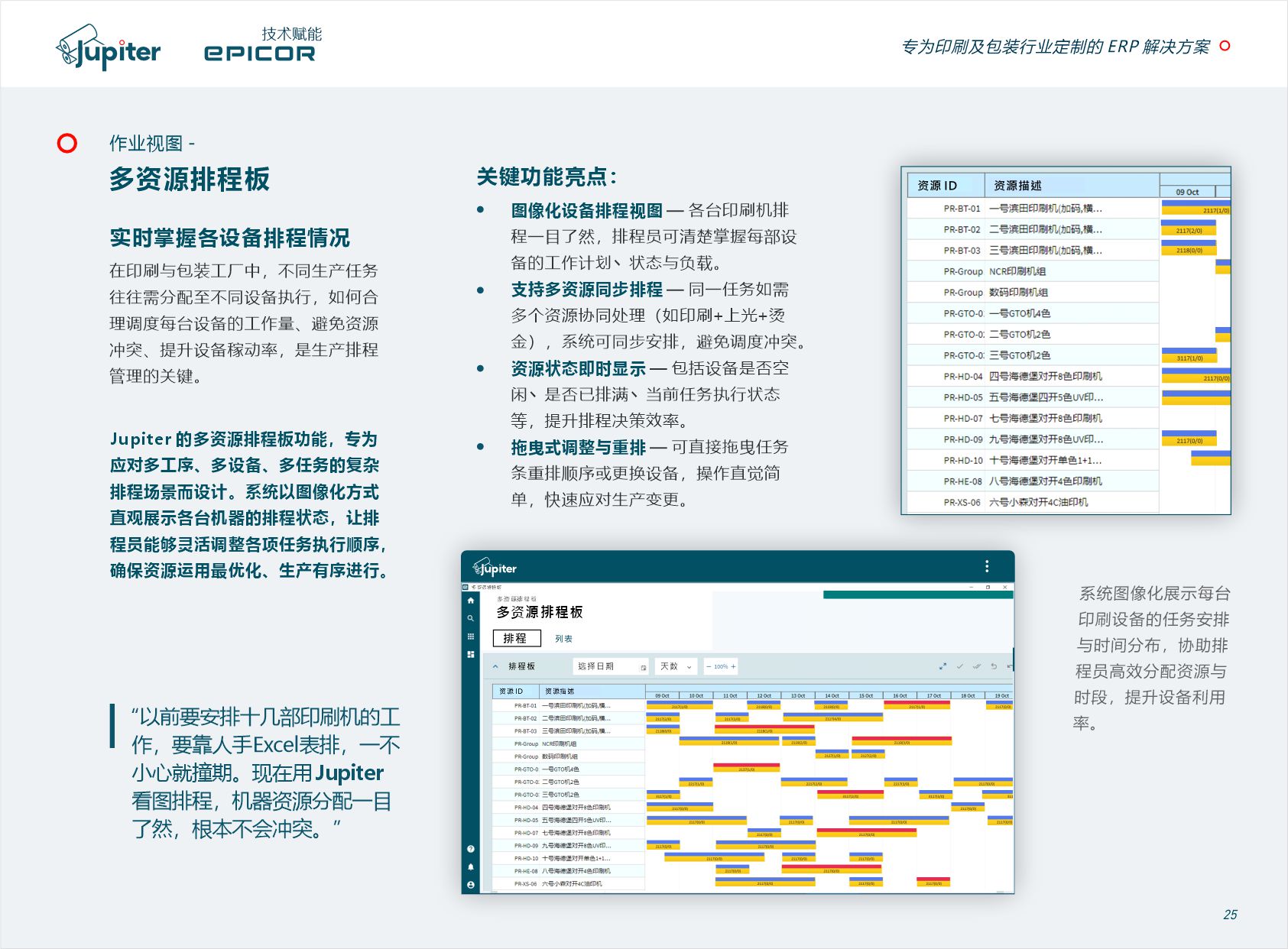Switch to the 排程 tab

[517, 638]
